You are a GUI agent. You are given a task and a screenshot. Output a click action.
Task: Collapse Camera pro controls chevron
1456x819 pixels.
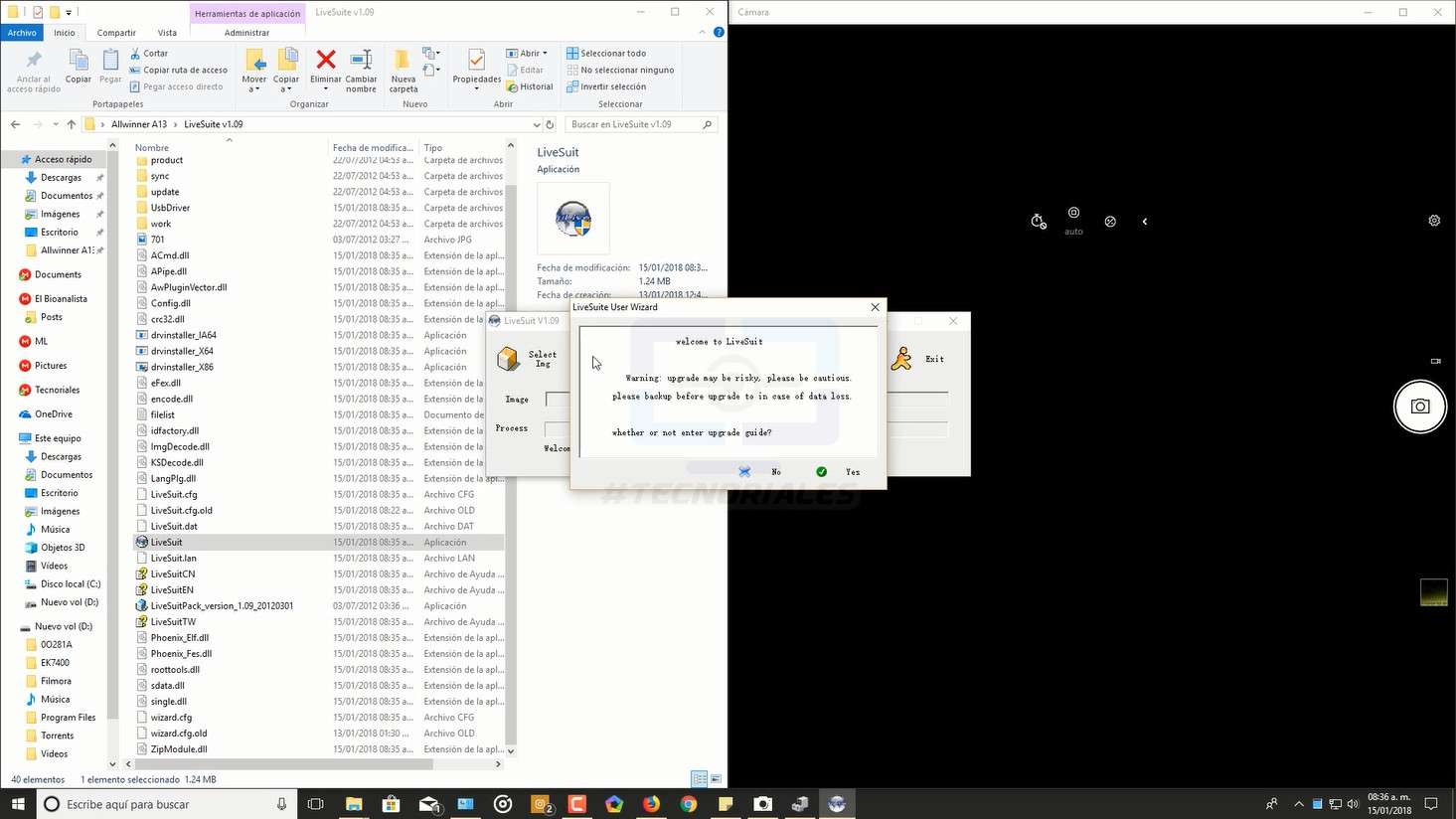pyautogui.click(x=1145, y=222)
